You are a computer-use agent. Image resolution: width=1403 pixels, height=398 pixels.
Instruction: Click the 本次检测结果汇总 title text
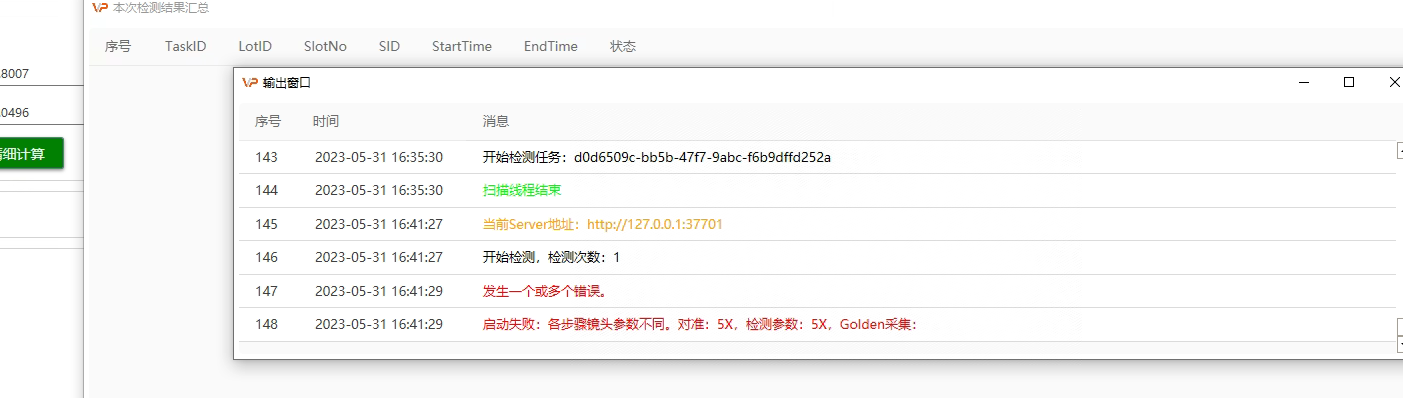[x=161, y=8]
